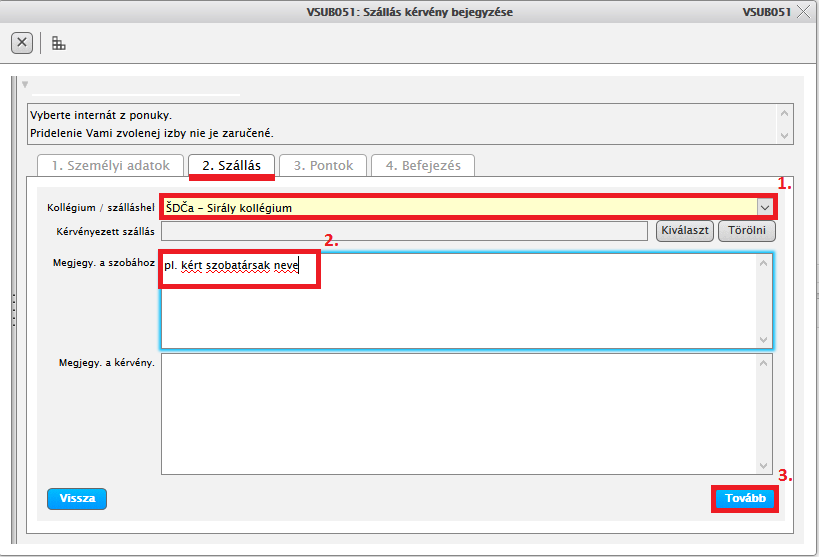Go back with the Vissza button
This screenshot has height=557, width=819.
click(76, 499)
